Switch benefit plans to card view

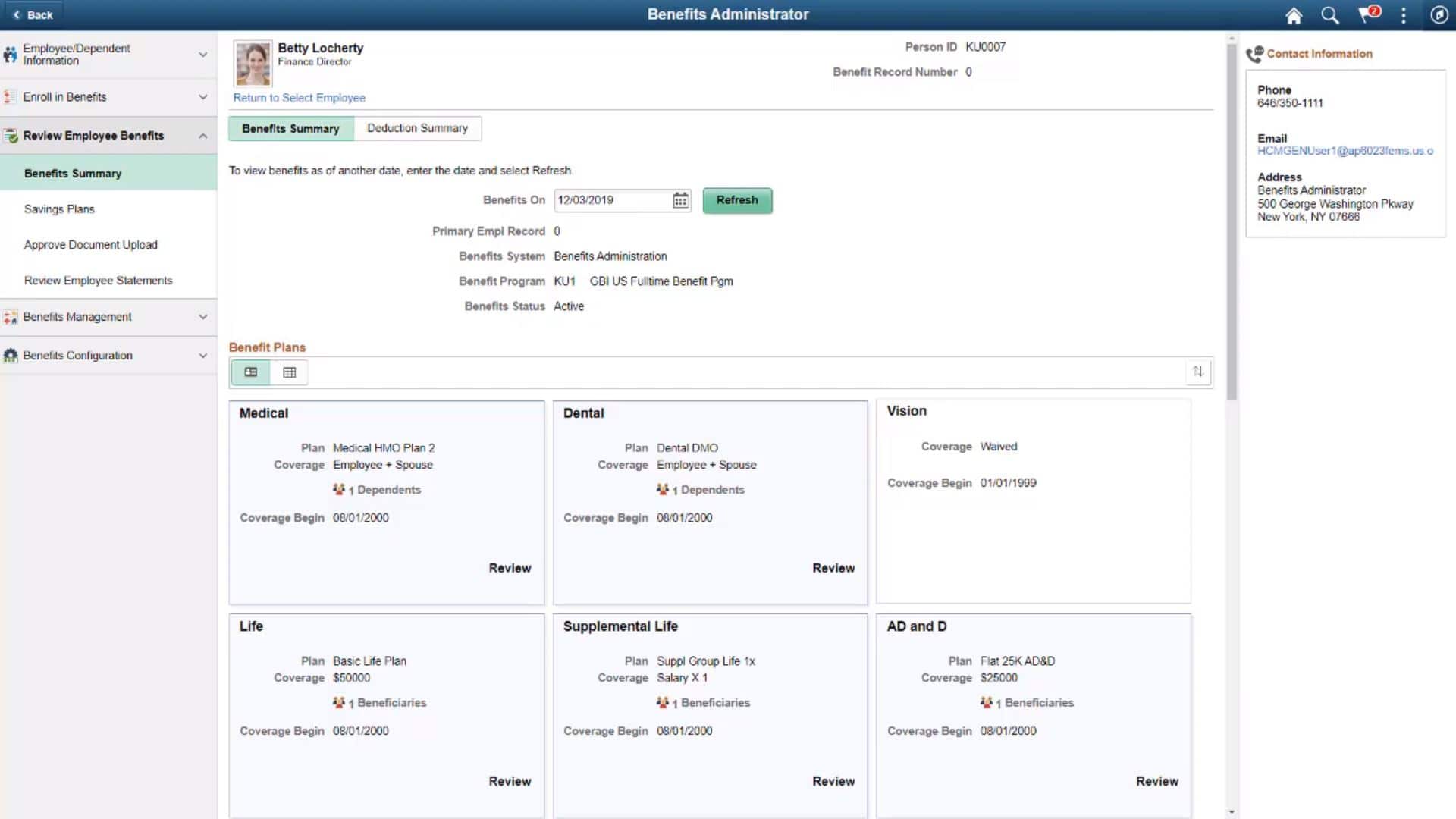point(250,372)
